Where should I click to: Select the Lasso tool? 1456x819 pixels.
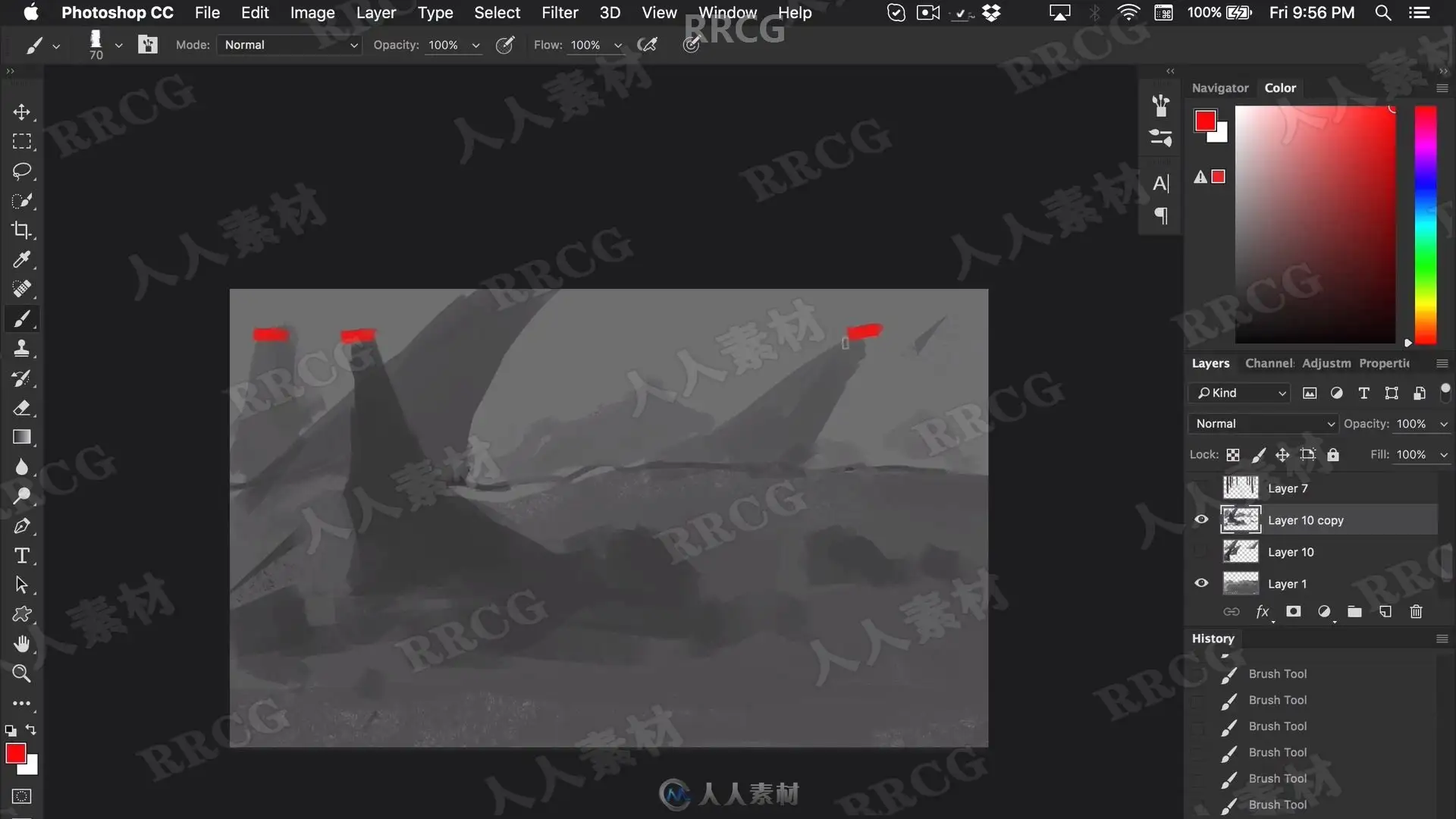coord(21,171)
